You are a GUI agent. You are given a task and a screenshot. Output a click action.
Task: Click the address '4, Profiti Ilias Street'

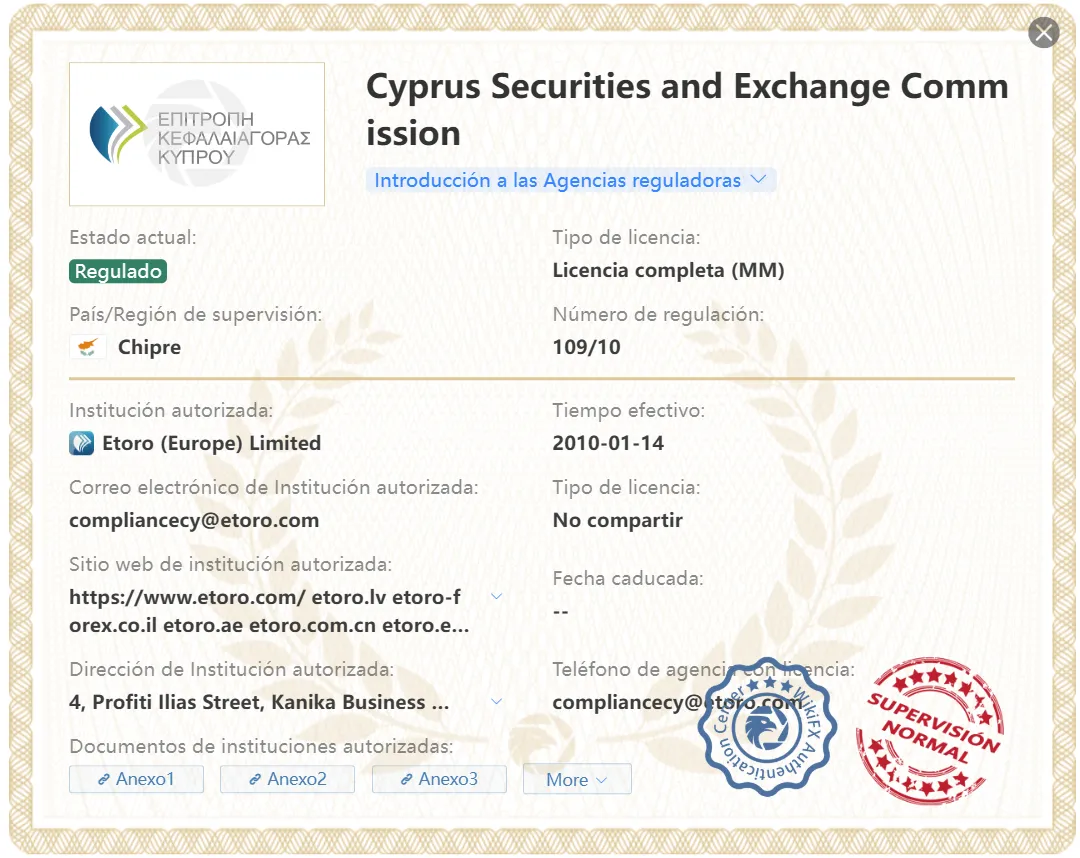point(167,702)
